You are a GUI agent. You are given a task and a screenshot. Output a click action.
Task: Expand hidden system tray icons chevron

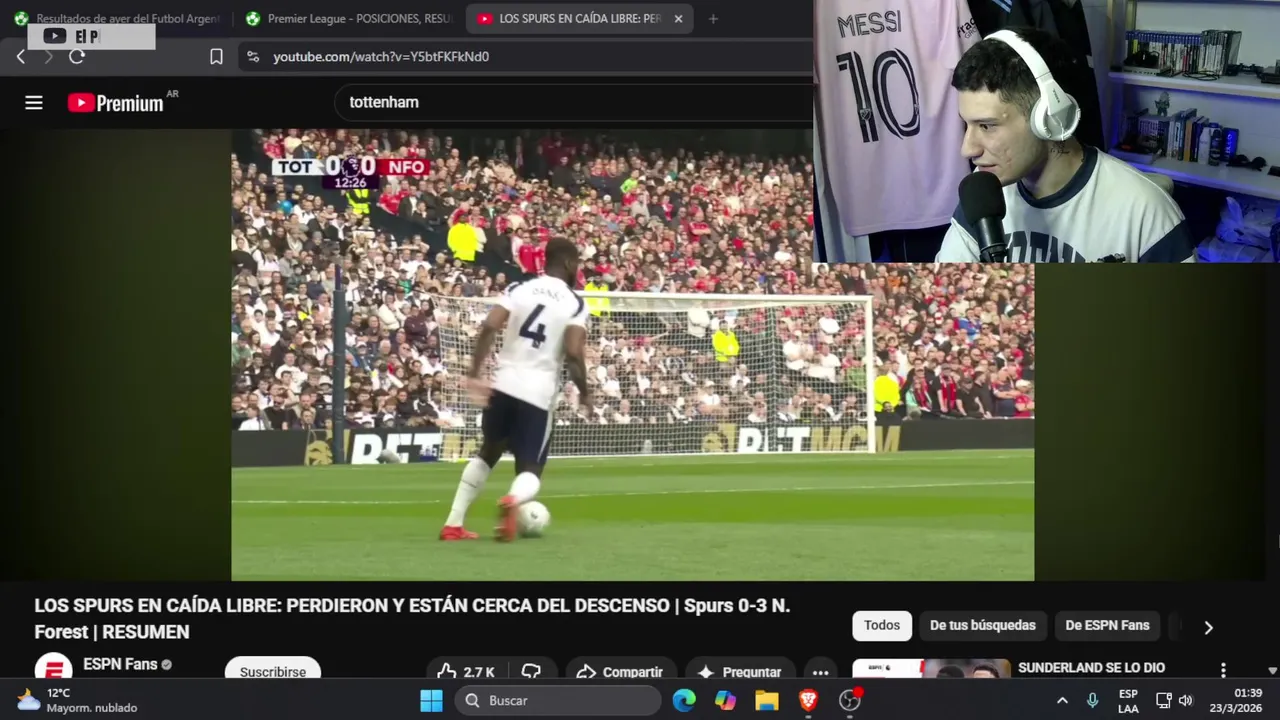(1062, 700)
